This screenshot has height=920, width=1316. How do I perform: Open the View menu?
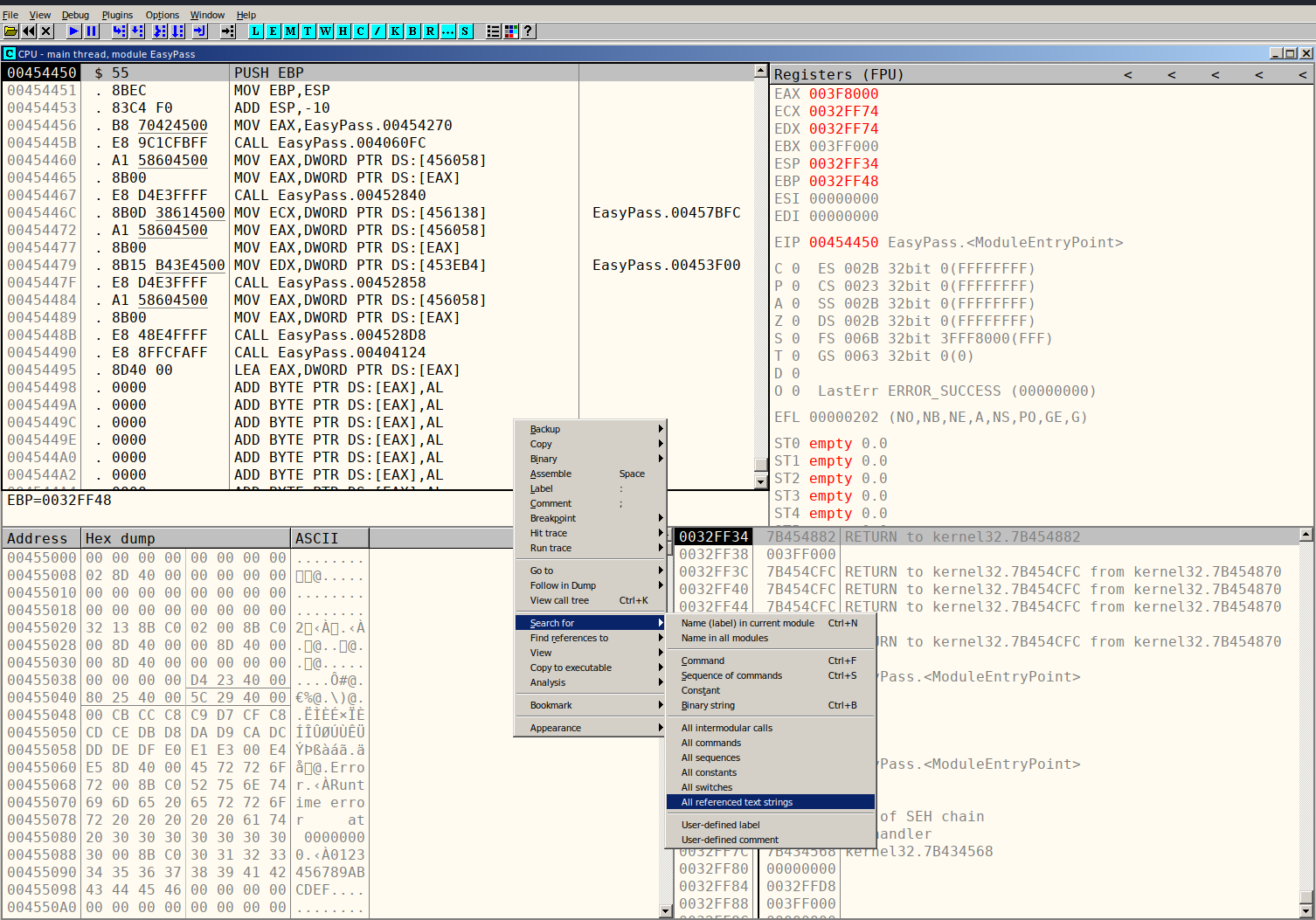tap(40, 15)
